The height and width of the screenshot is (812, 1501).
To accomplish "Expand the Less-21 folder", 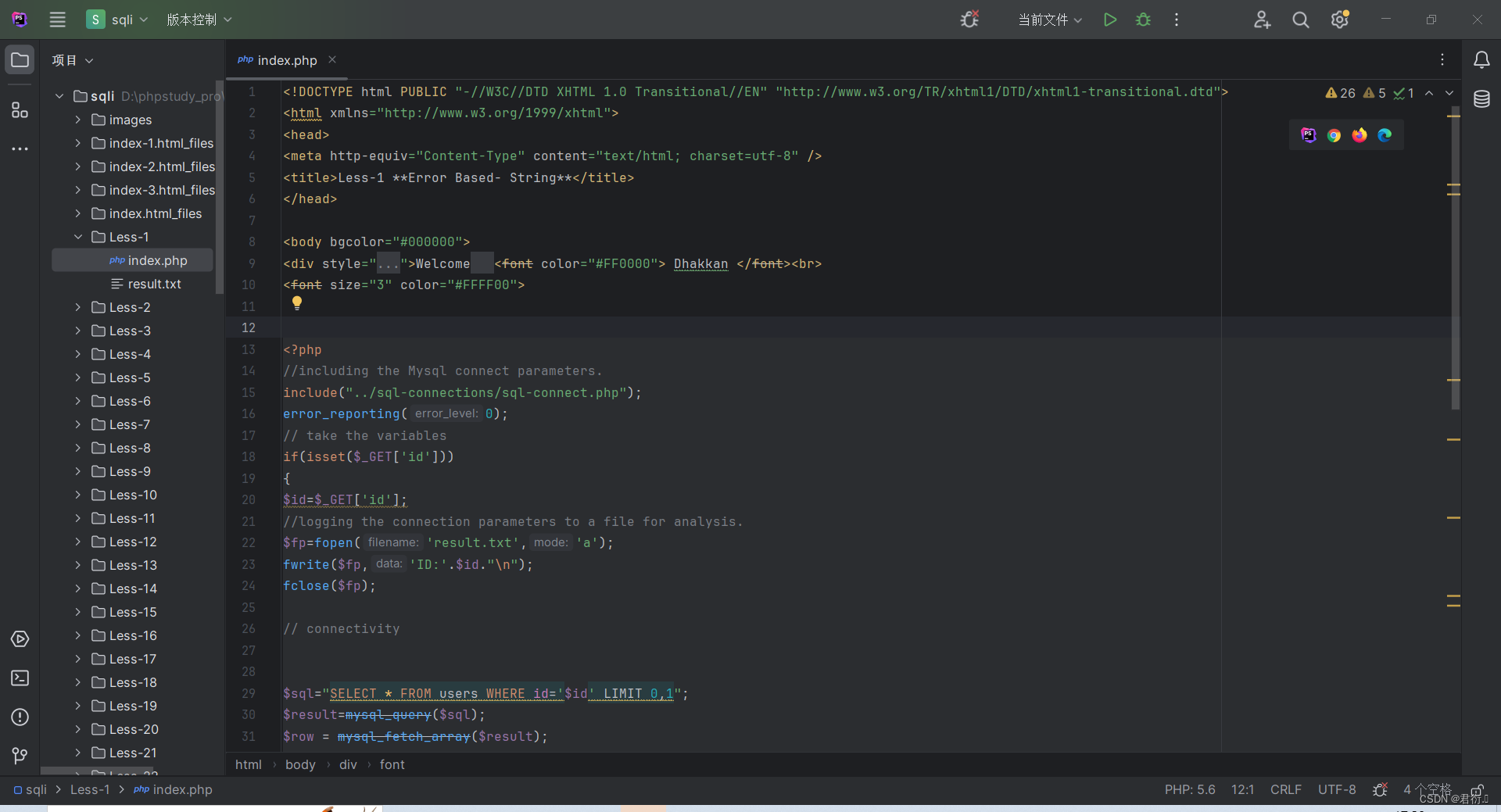I will (x=77, y=753).
